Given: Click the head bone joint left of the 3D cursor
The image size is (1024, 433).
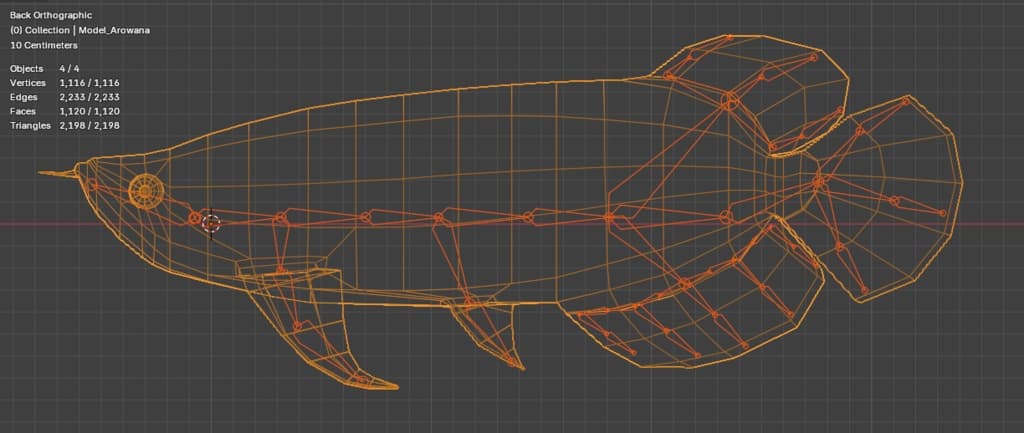Looking at the screenshot, I should pyautogui.click(x=195, y=218).
